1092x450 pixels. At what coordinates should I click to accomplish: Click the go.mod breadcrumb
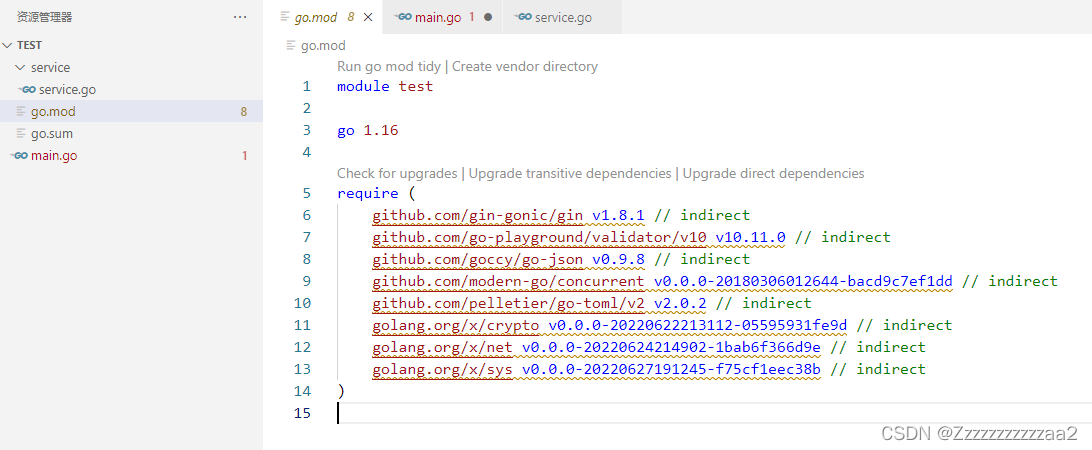[x=323, y=45]
